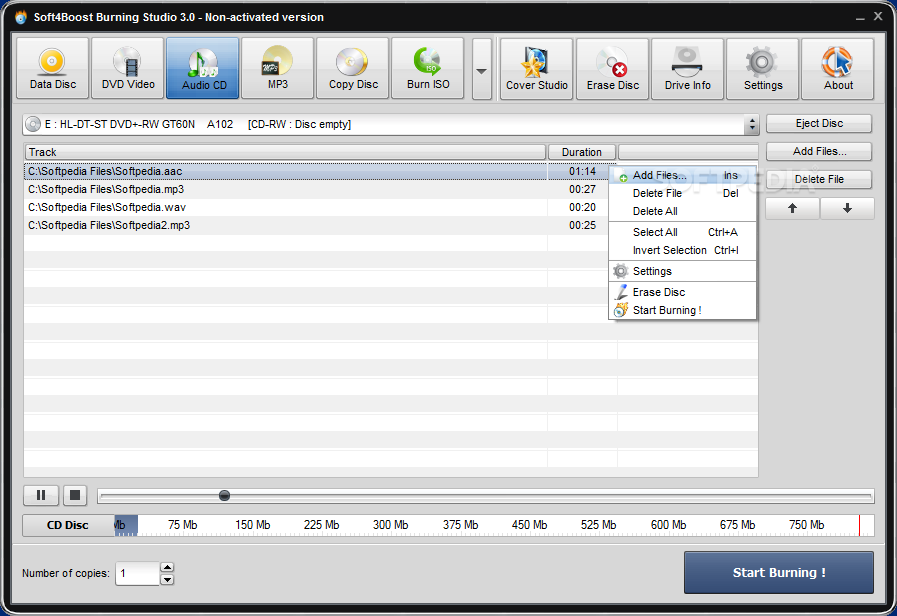This screenshot has width=897, height=616.
Task: Move selected track up
Action: pos(792,209)
